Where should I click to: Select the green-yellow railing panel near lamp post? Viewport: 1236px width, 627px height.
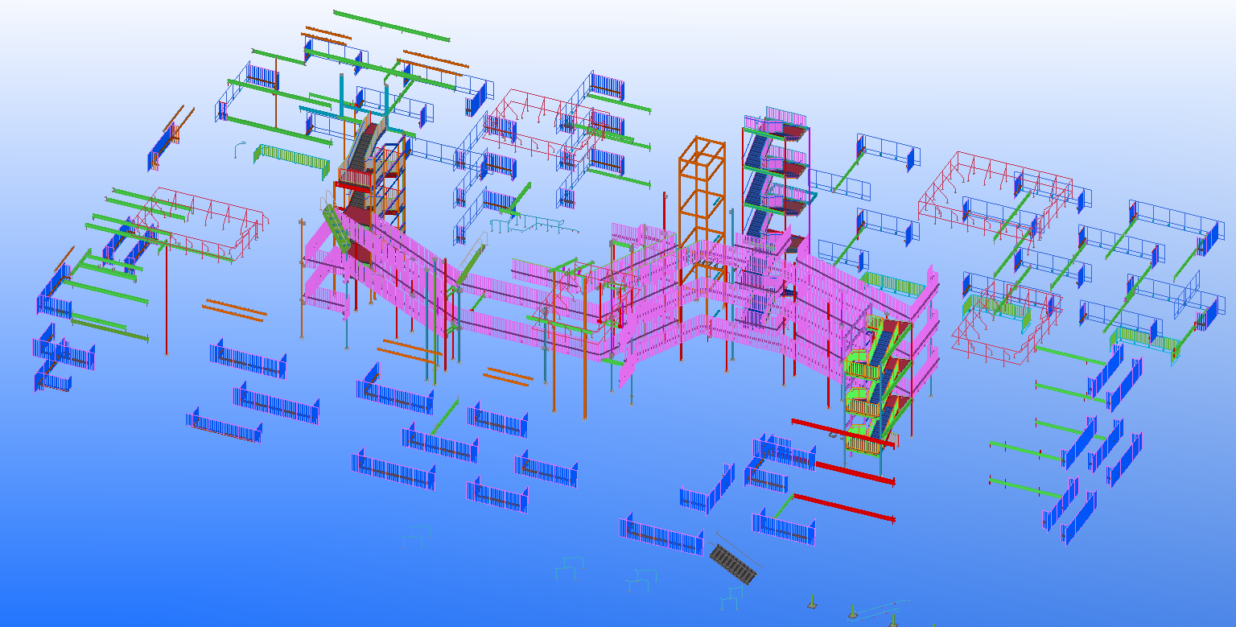[292, 158]
